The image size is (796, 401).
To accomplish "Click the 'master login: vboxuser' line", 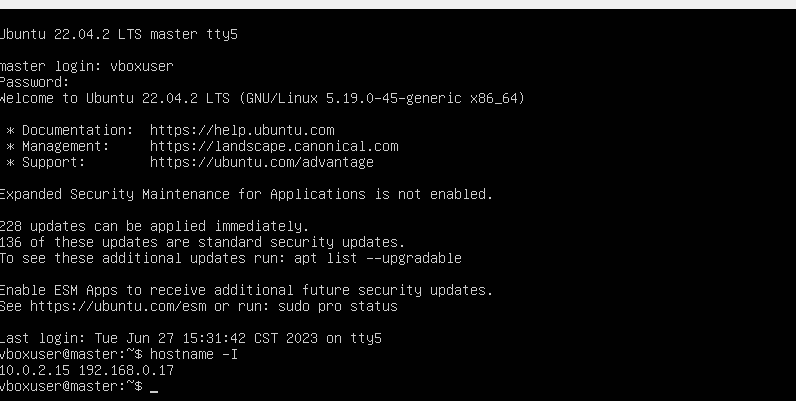I will (87, 66).
